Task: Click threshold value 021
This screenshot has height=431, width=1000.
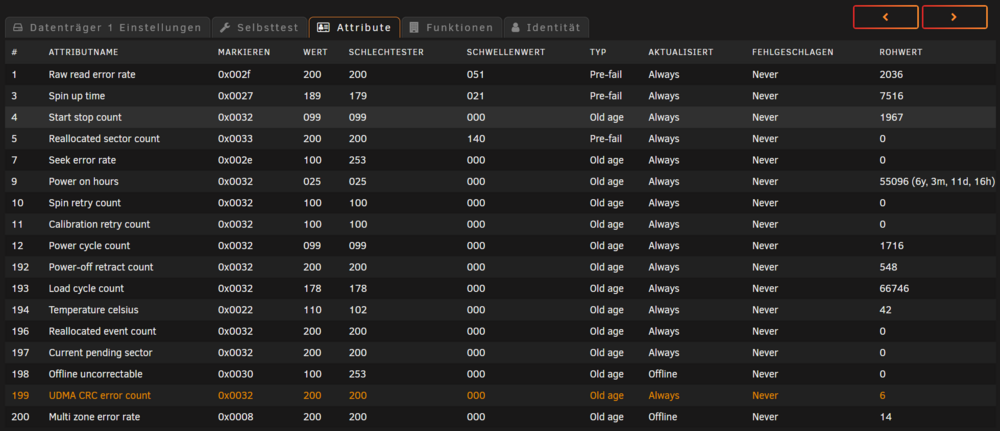Action: 476,96
